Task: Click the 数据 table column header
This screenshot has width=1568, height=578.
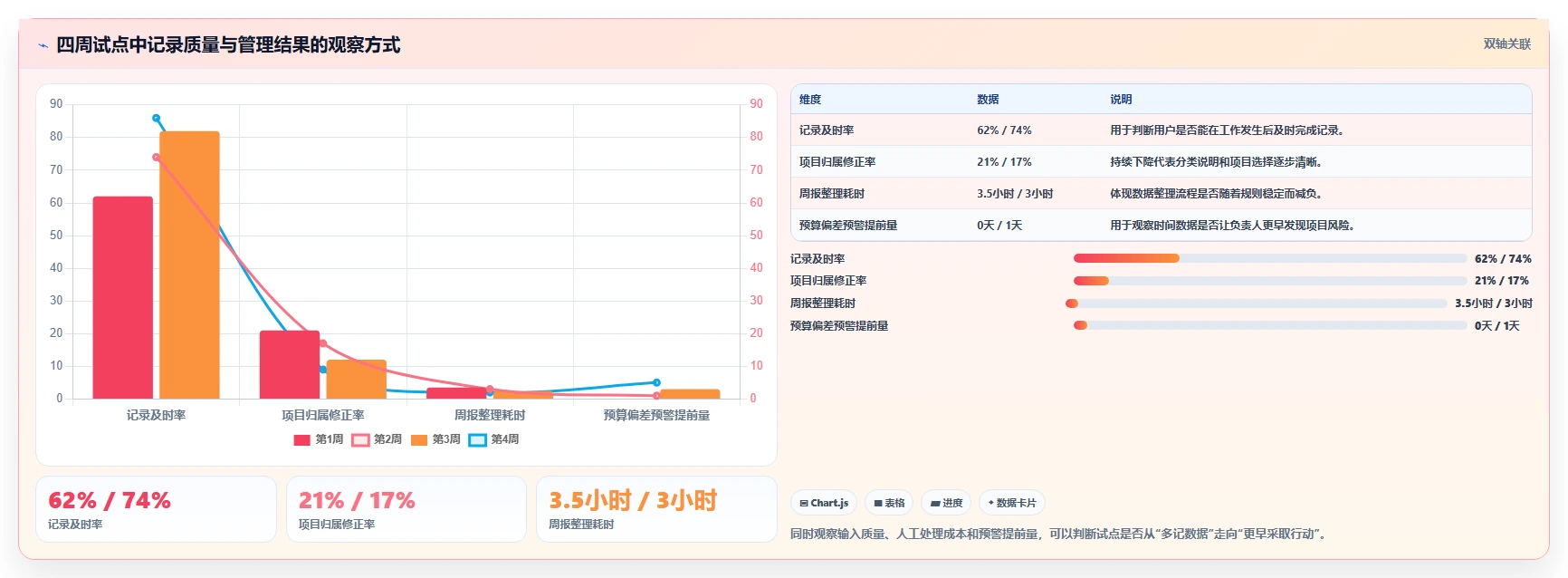Action: click(988, 100)
